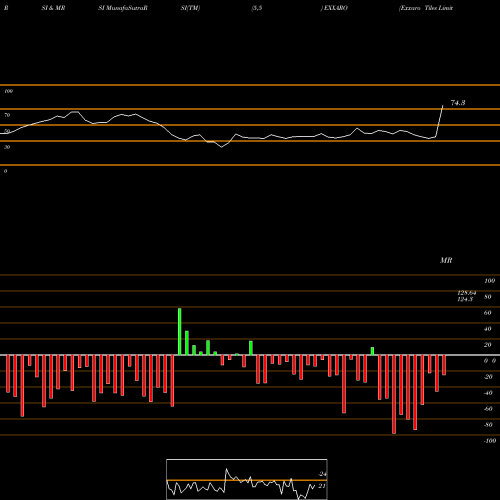Click the -100 label on the MR axis
This screenshot has height=500, width=500.
[x=490, y=441]
